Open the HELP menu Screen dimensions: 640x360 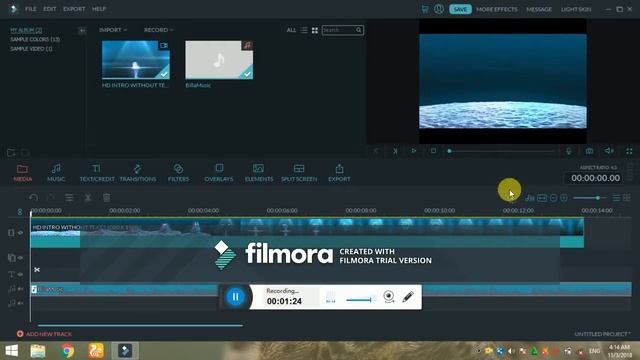tap(99, 9)
